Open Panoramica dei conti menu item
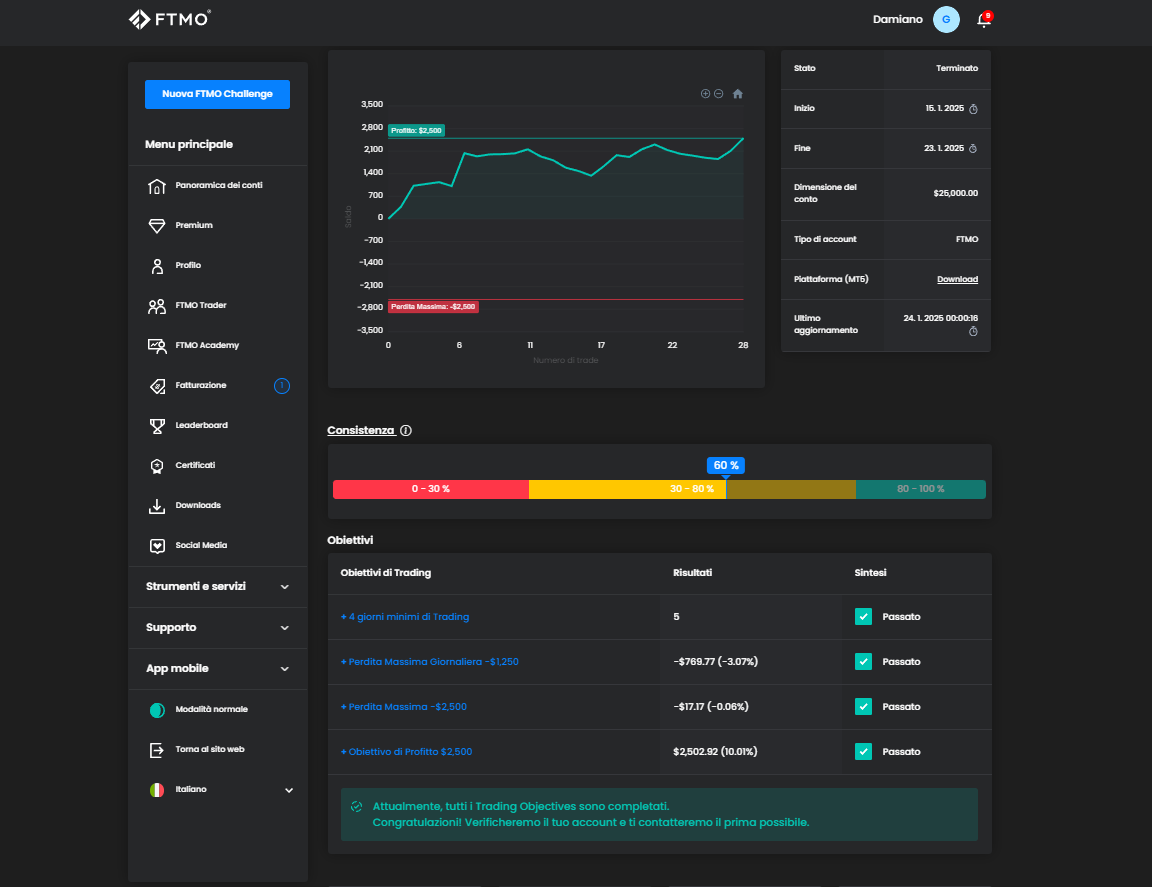This screenshot has height=887, width=1152. (x=218, y=185)
